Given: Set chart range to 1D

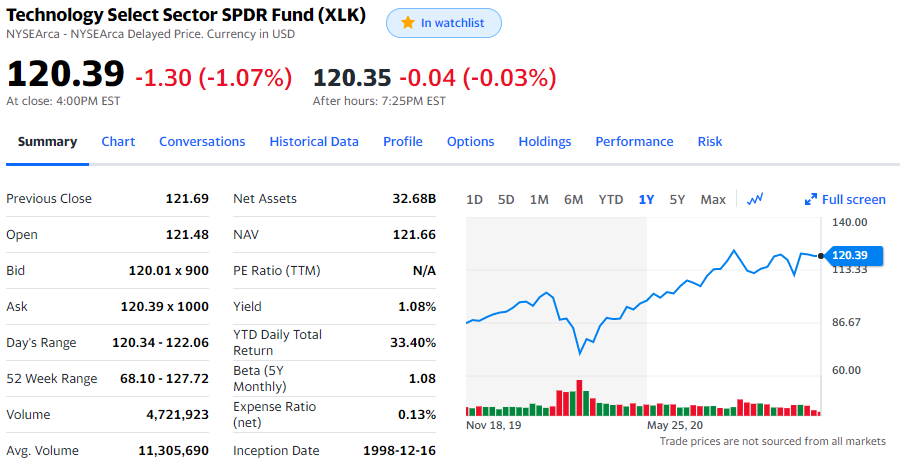Looking at the screenshot, I should tap(474, 199).
